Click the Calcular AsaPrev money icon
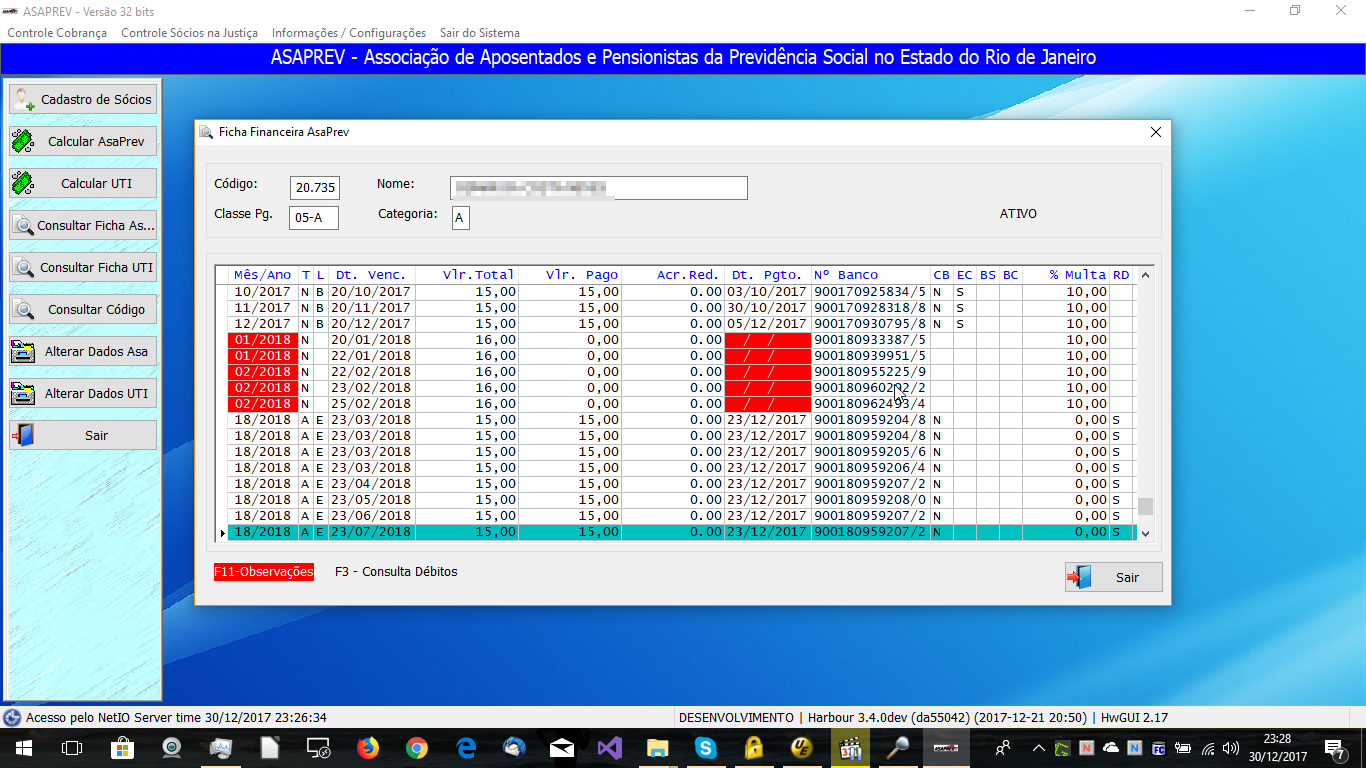The image size is (1366, 768). tap(23, 142)
